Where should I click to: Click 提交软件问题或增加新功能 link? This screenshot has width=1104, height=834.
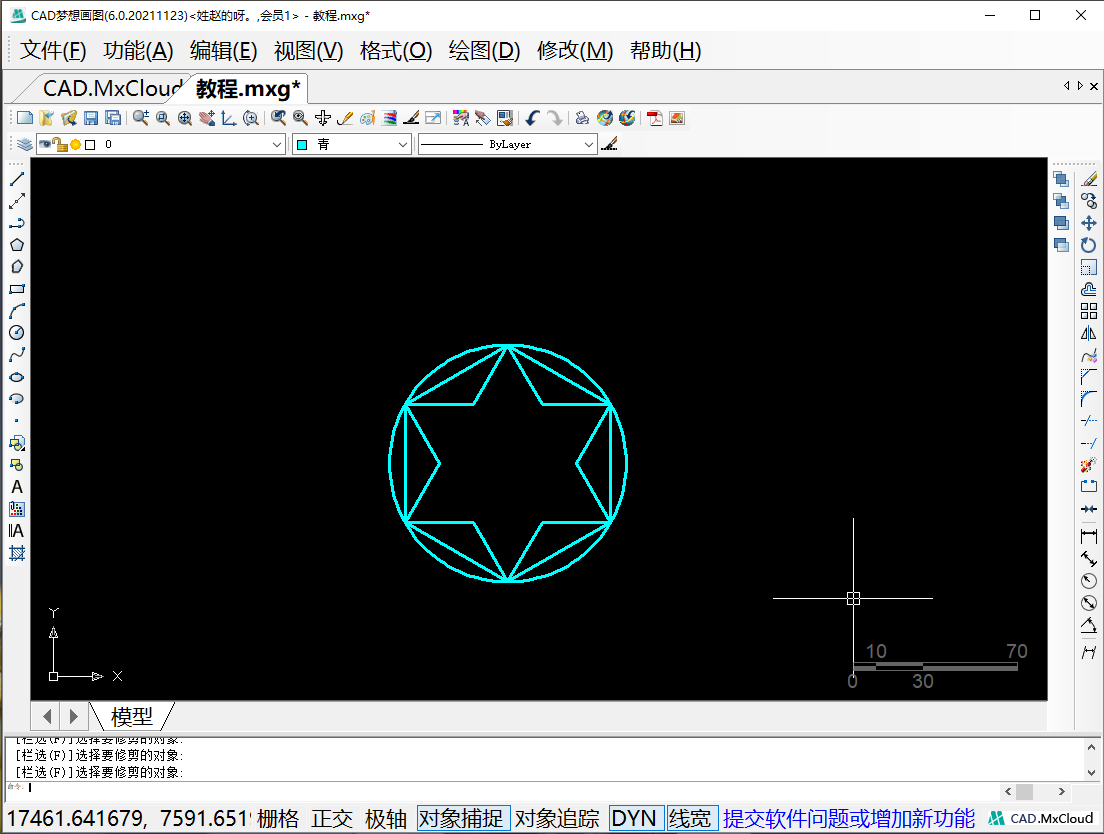click(x=848, y=819)
